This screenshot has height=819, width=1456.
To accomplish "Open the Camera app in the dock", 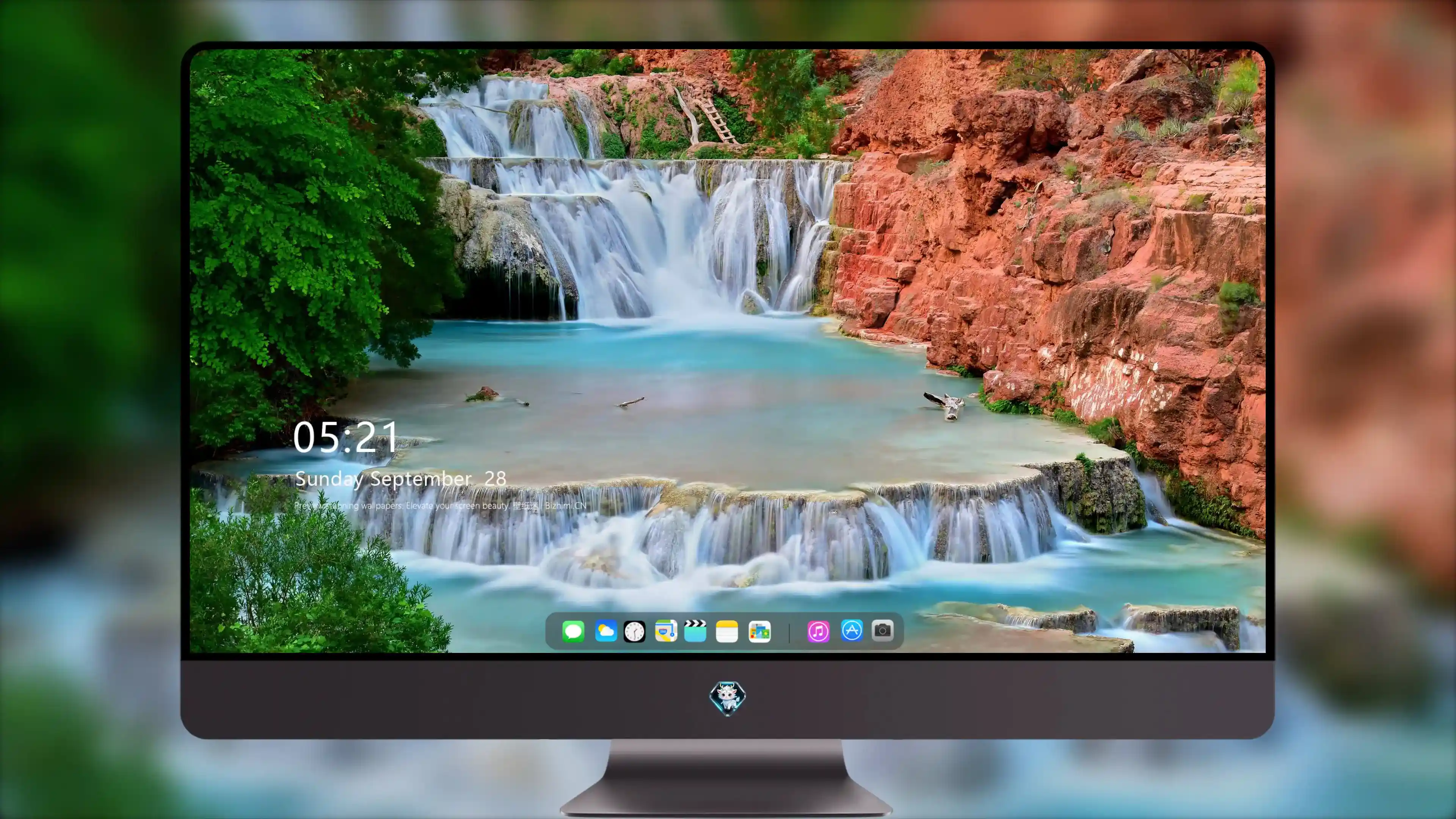I will pyautogui.click(x=883, y=630).
